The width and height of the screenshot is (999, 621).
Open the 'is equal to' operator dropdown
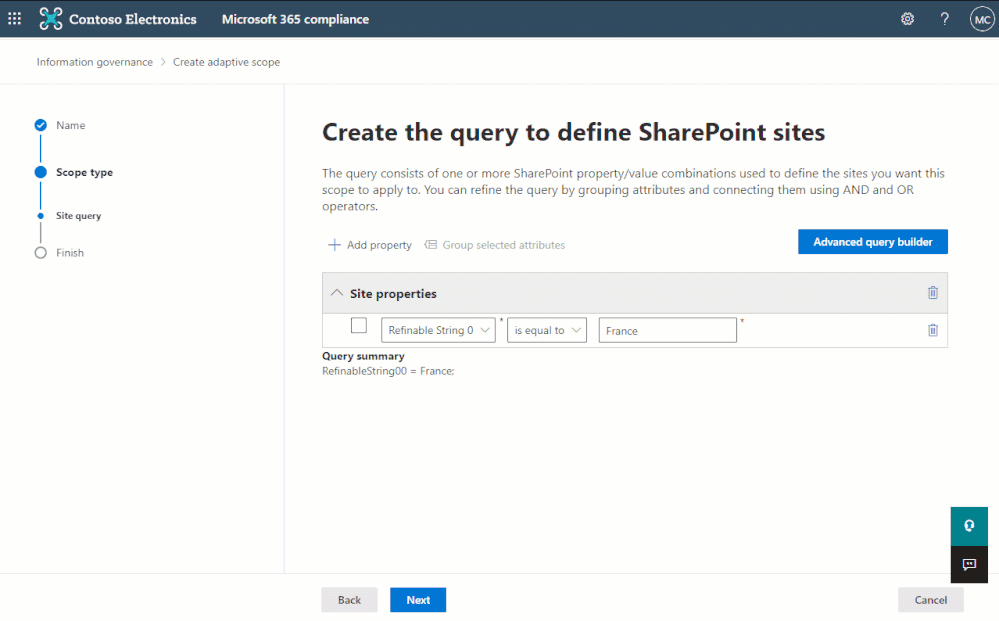[x=547, y=330]
